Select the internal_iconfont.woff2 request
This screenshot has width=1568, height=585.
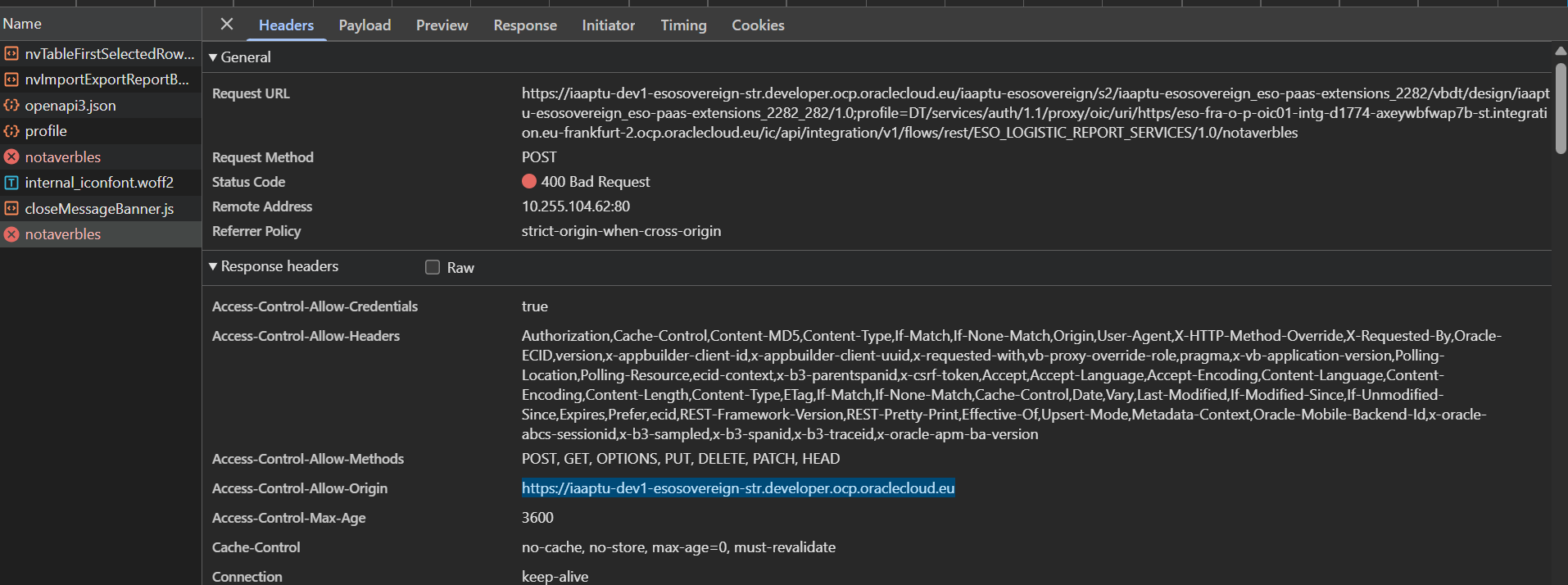coord(101,183)
